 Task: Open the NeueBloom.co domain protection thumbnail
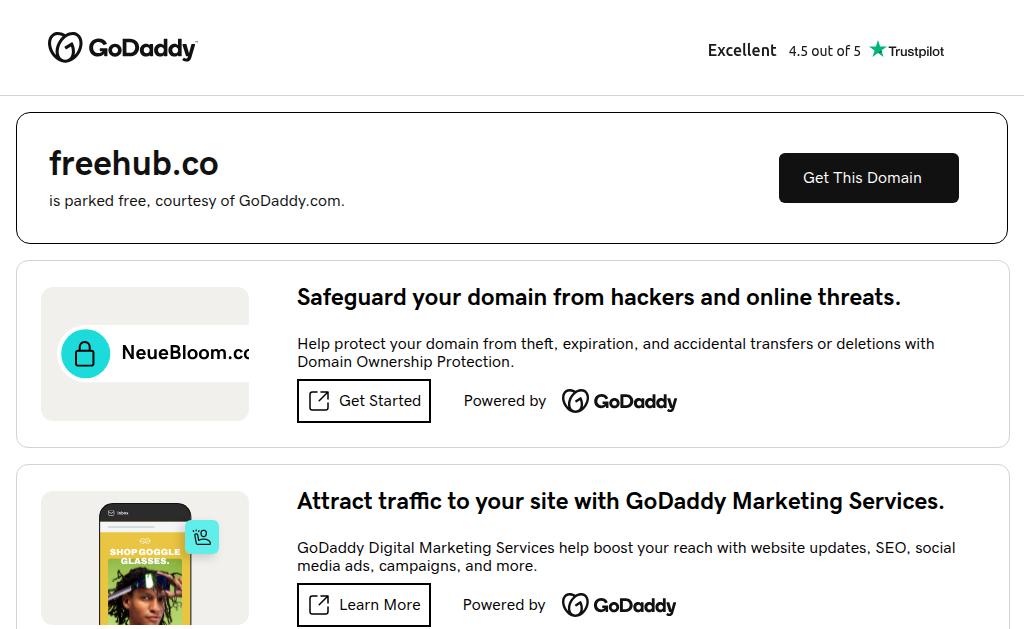145,354
